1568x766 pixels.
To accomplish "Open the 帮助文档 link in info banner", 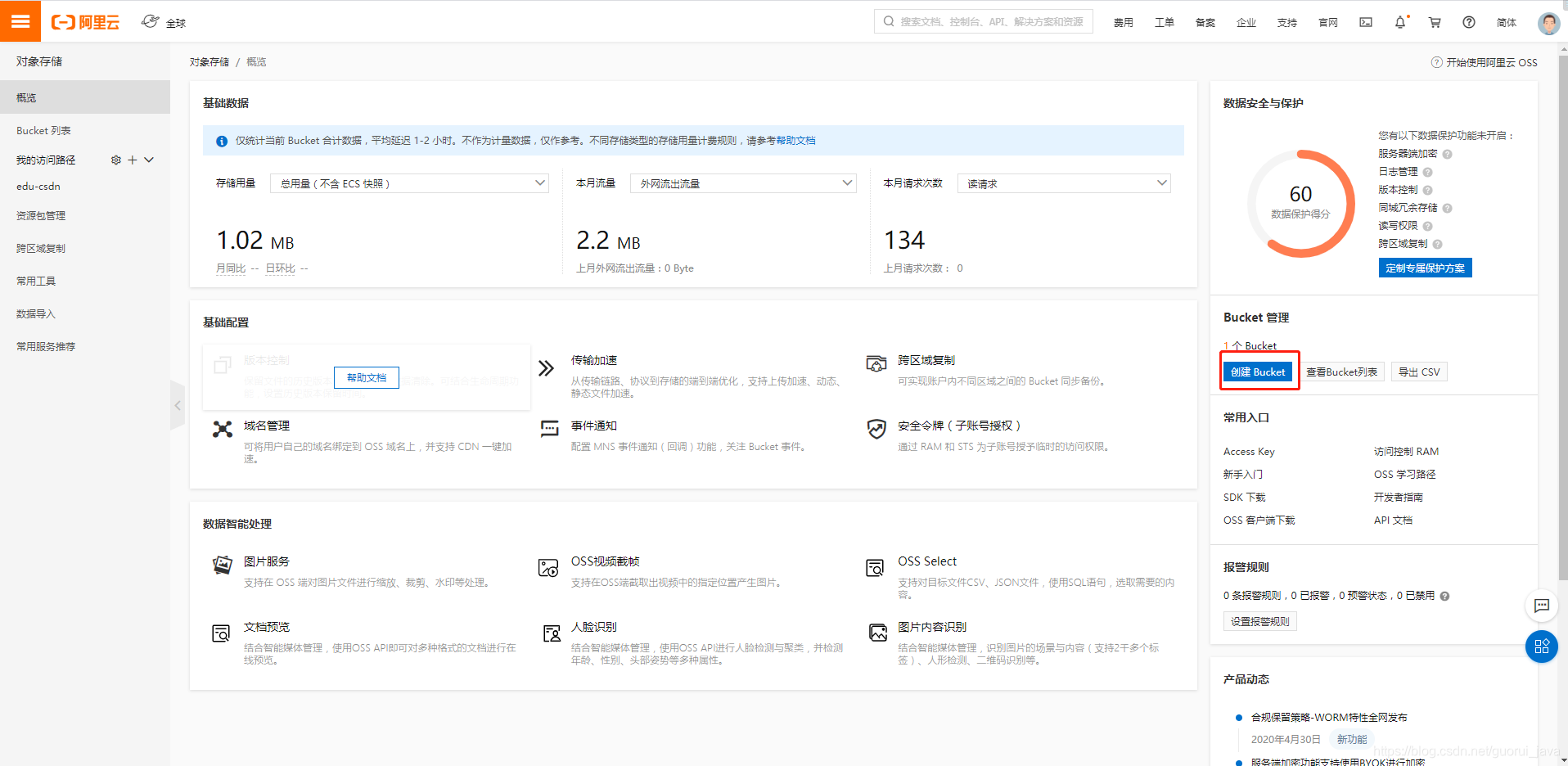I will (x=795, y=141).
